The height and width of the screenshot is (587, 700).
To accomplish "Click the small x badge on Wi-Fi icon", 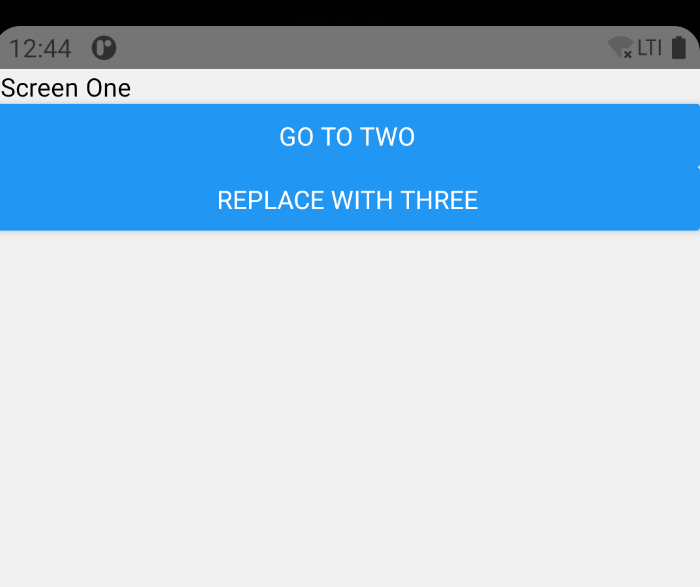I will click(628, 54).
